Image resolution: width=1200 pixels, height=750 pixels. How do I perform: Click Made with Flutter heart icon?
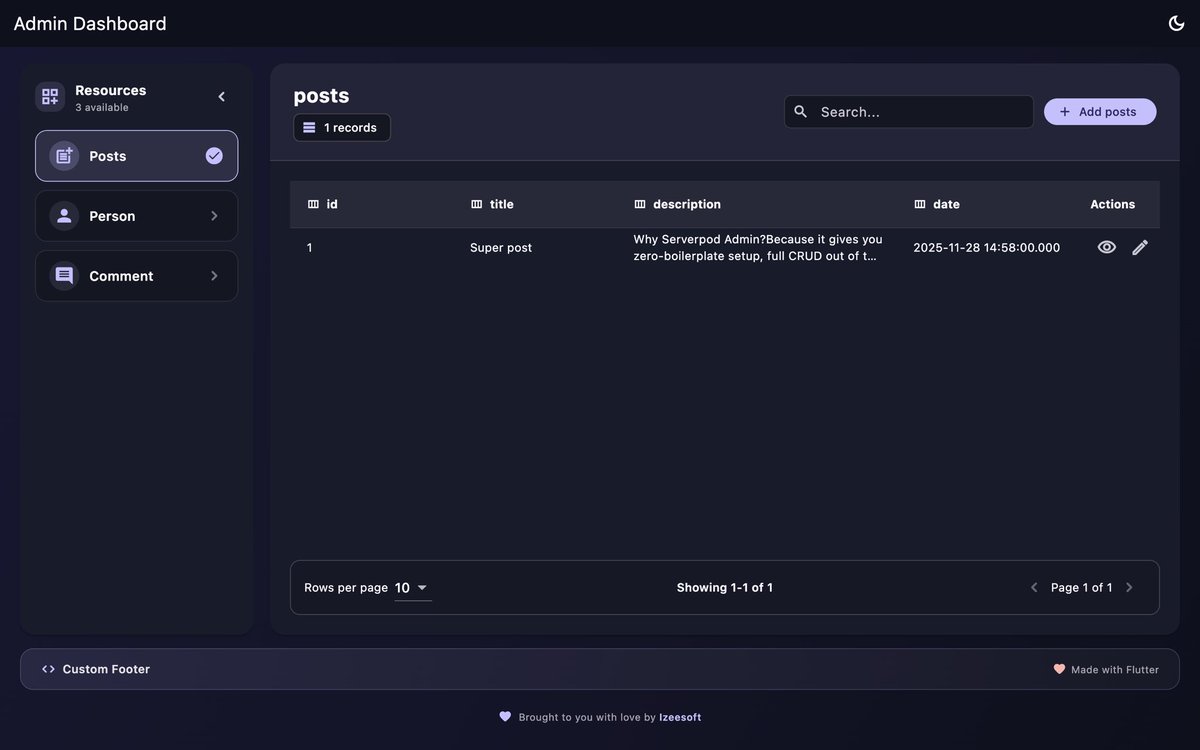(x=1059, y=669)
